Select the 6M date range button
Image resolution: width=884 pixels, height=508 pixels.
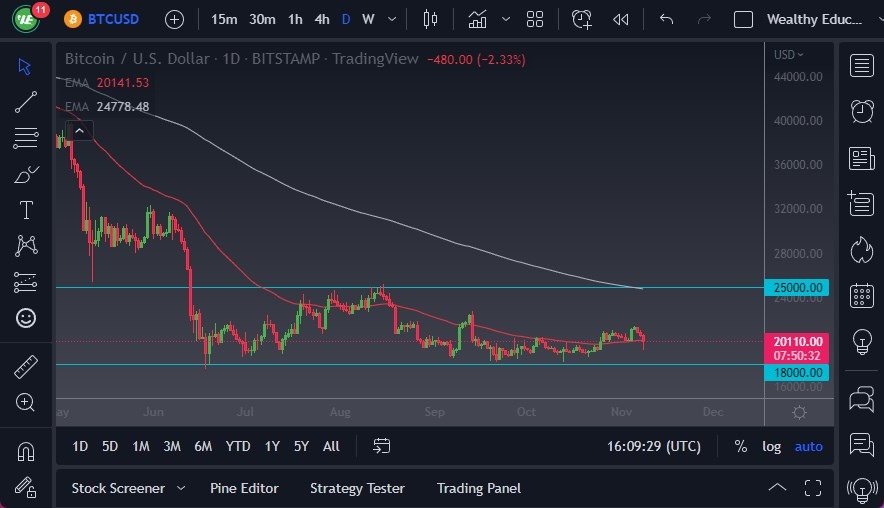tap(203, 446)
